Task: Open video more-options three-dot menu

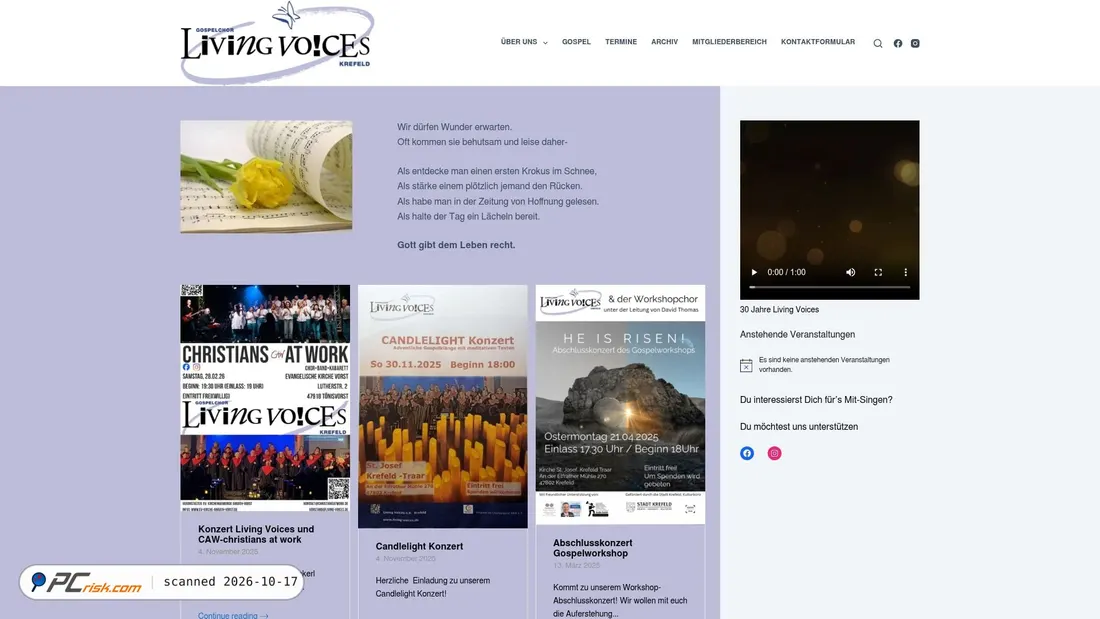Action: pos(906,272)
